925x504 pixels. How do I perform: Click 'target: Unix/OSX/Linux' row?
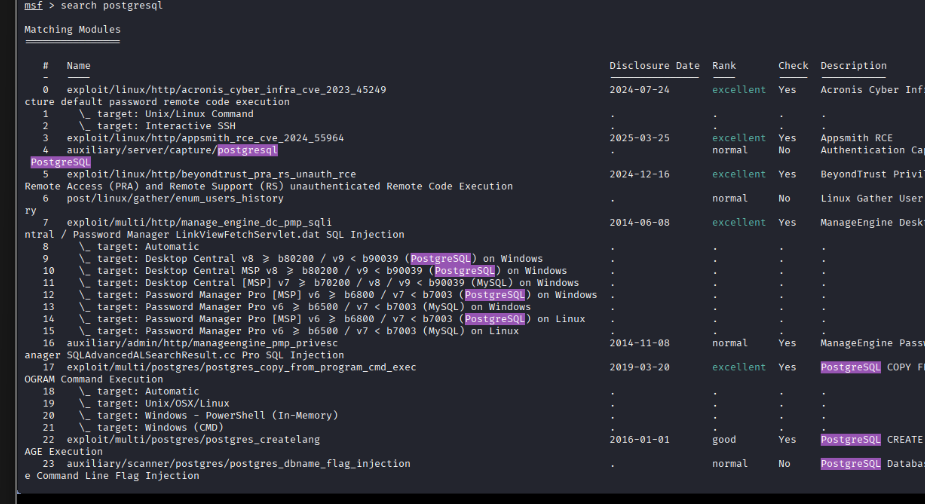pyautogui.click(x=154, y=404)
